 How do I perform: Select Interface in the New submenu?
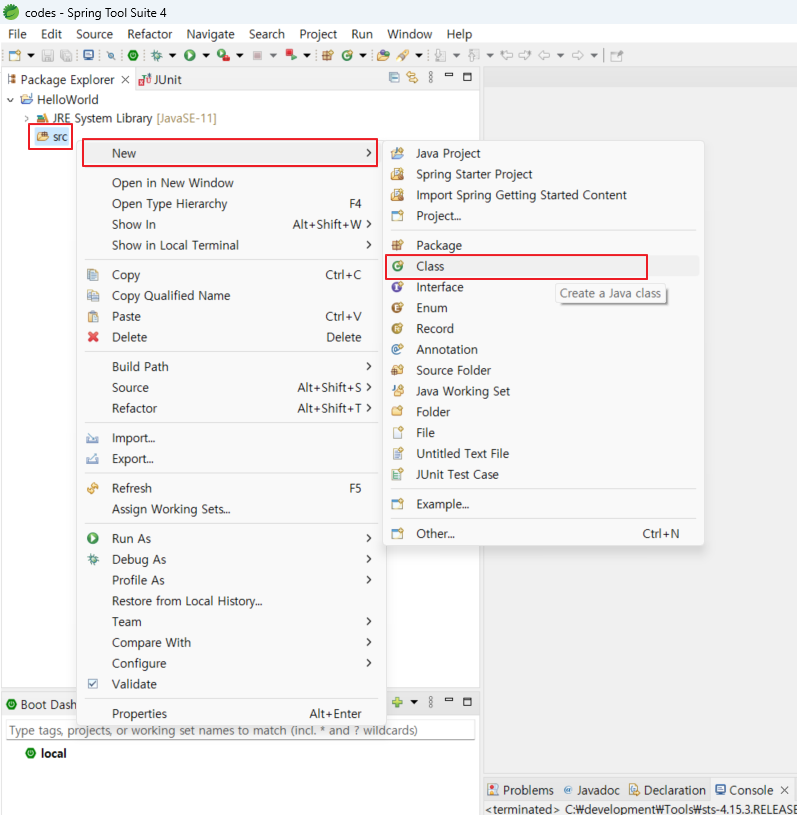543,287
